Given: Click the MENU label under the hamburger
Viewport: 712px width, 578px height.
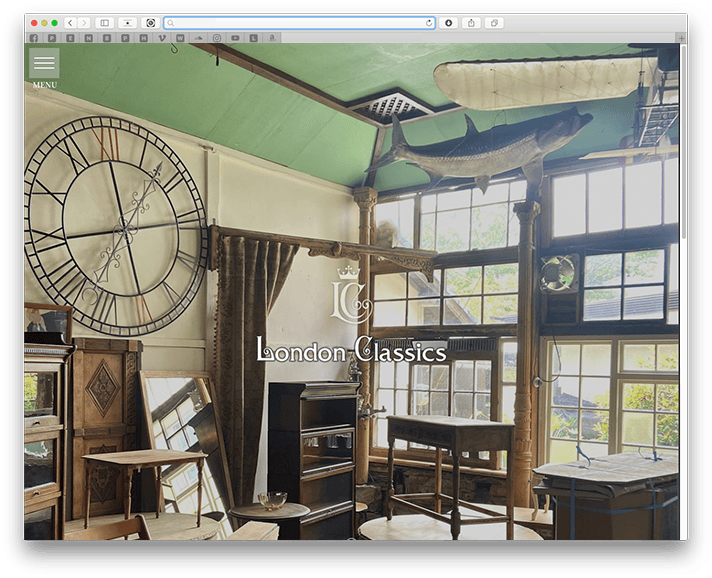Looking at the screenshot, I should pos(45,85).
